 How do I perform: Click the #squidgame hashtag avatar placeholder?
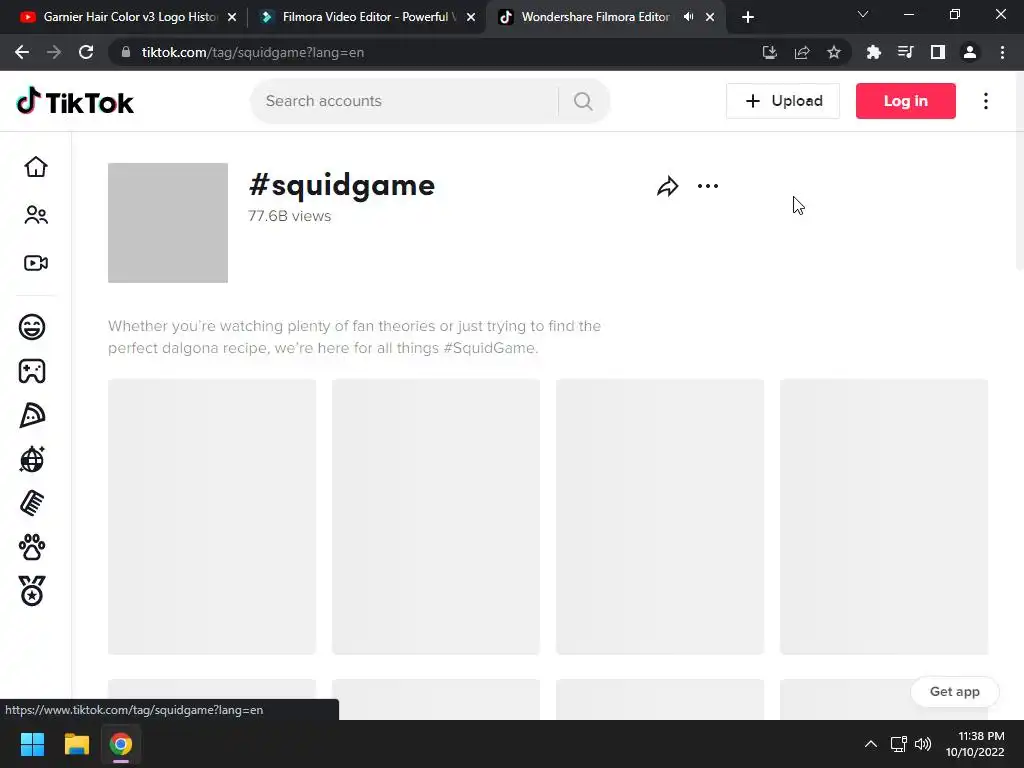pyautogui.click(x=168, y=223)
